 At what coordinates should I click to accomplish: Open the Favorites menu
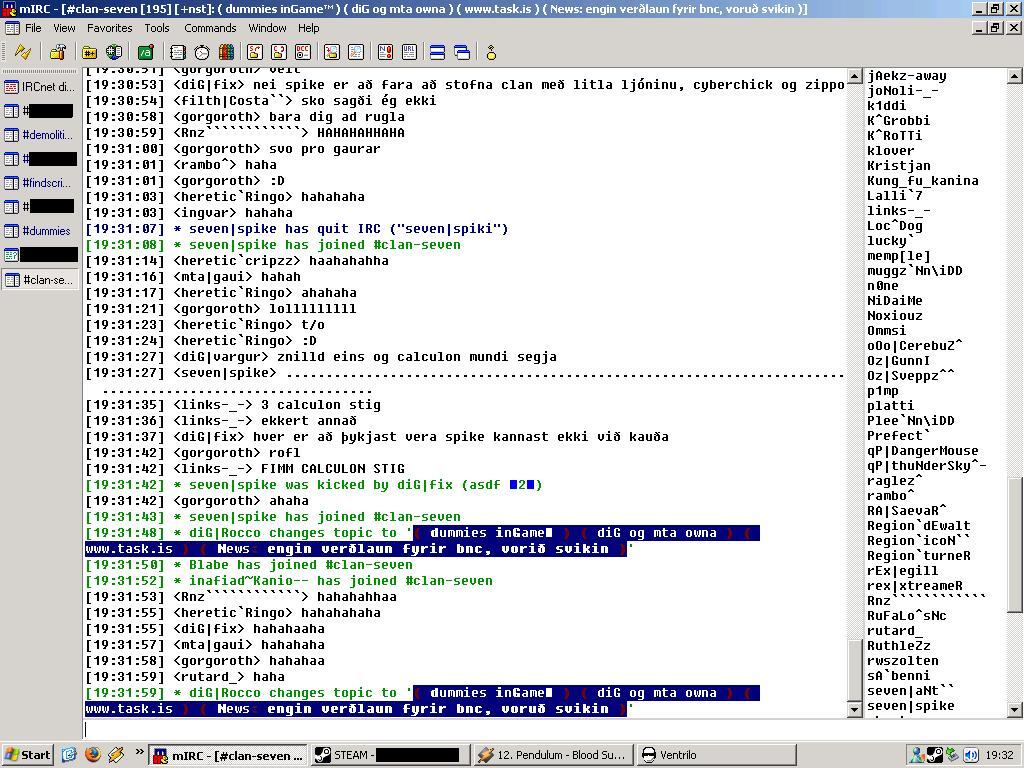(110, 28)
